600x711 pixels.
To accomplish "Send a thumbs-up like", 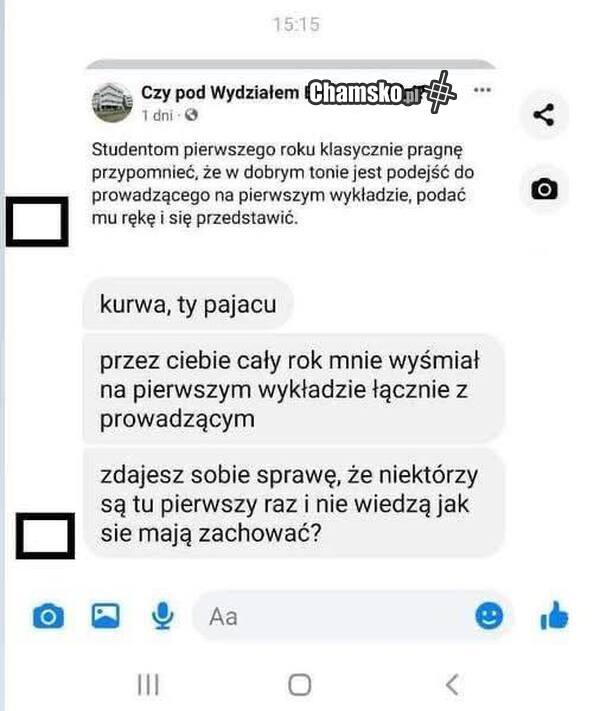I will 554,616.
